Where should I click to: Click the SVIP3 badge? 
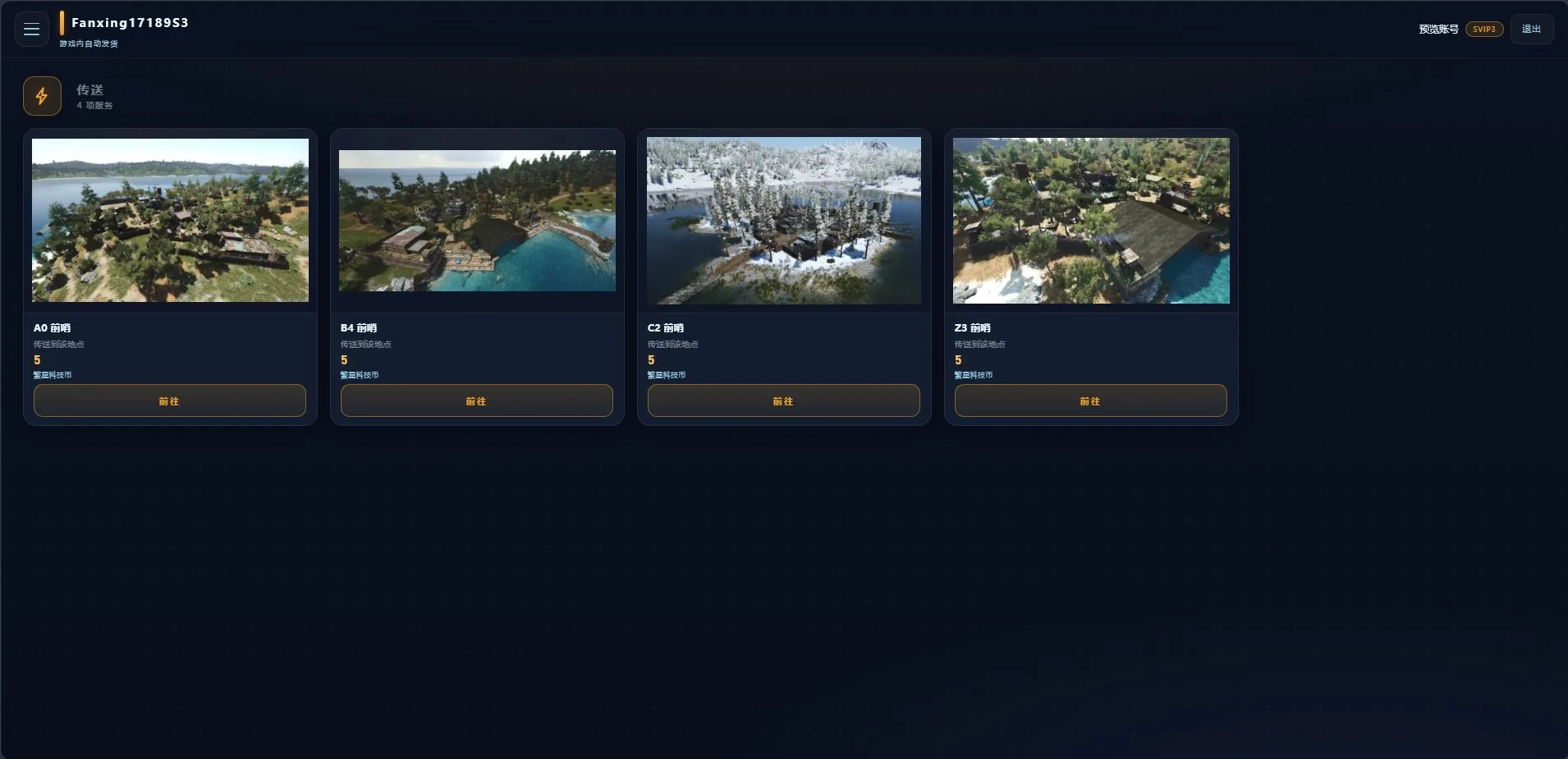(x=1484, y=30)
